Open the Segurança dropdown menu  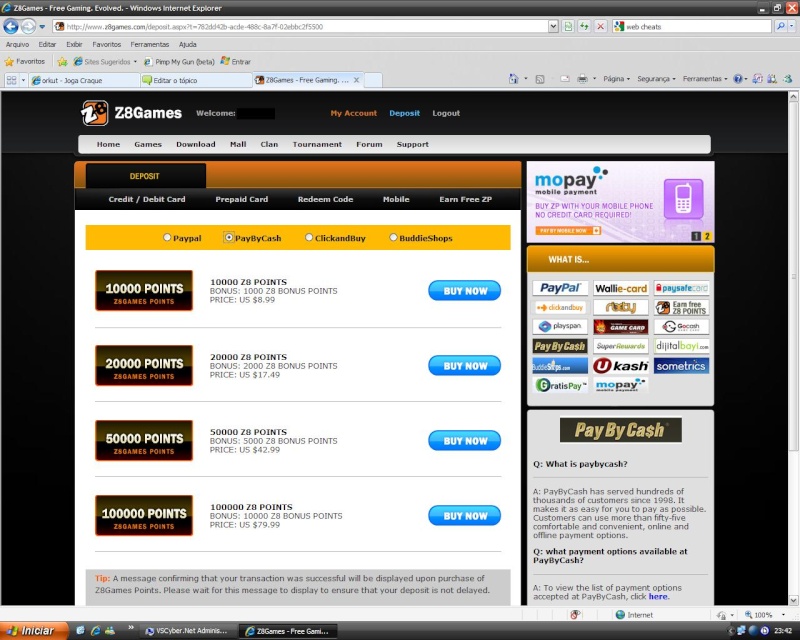click(x=656, y=79)
